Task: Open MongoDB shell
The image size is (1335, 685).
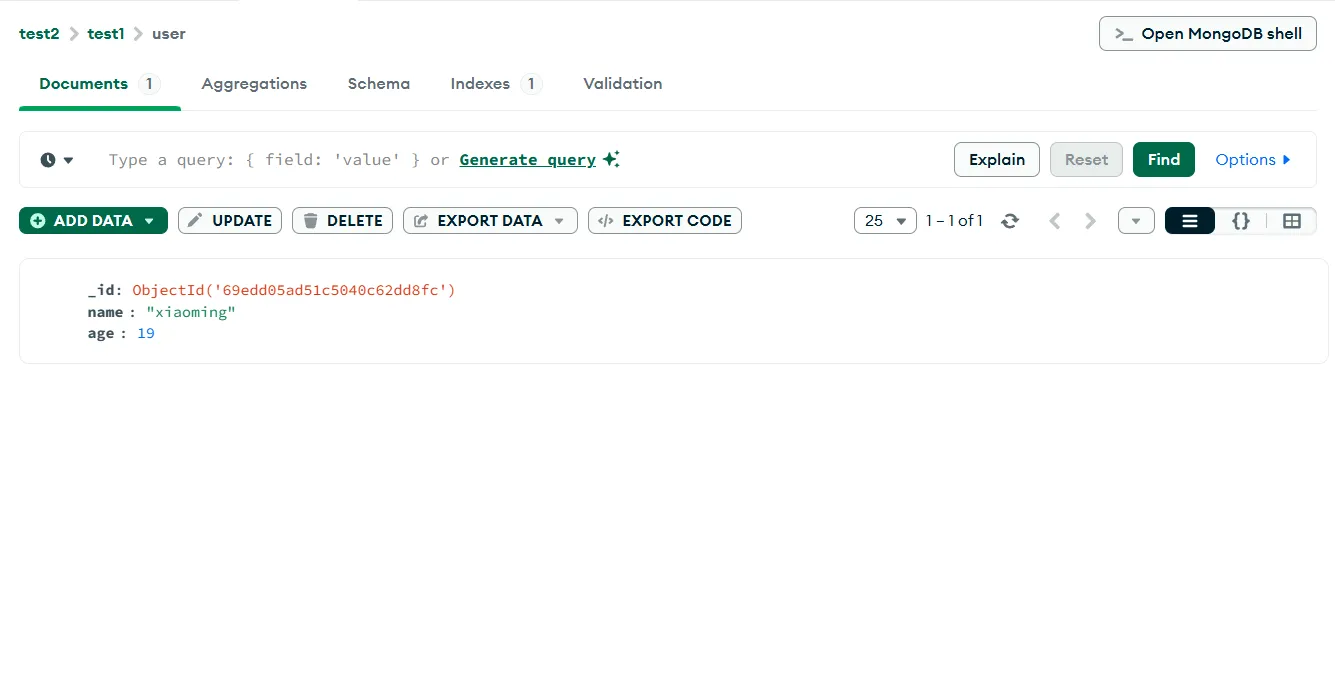Action: (x=1208, y=34)
